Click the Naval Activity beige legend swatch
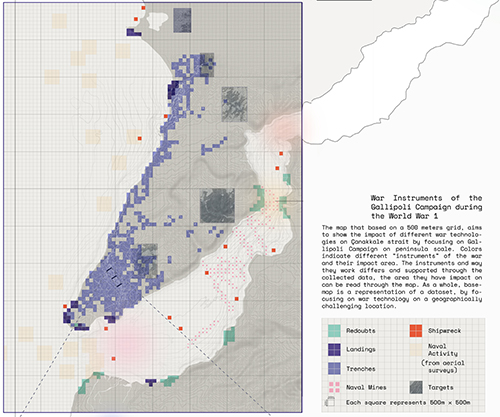The width and height of the screenshot is (500, 417). pyautogui.click(x=416, y=350)
